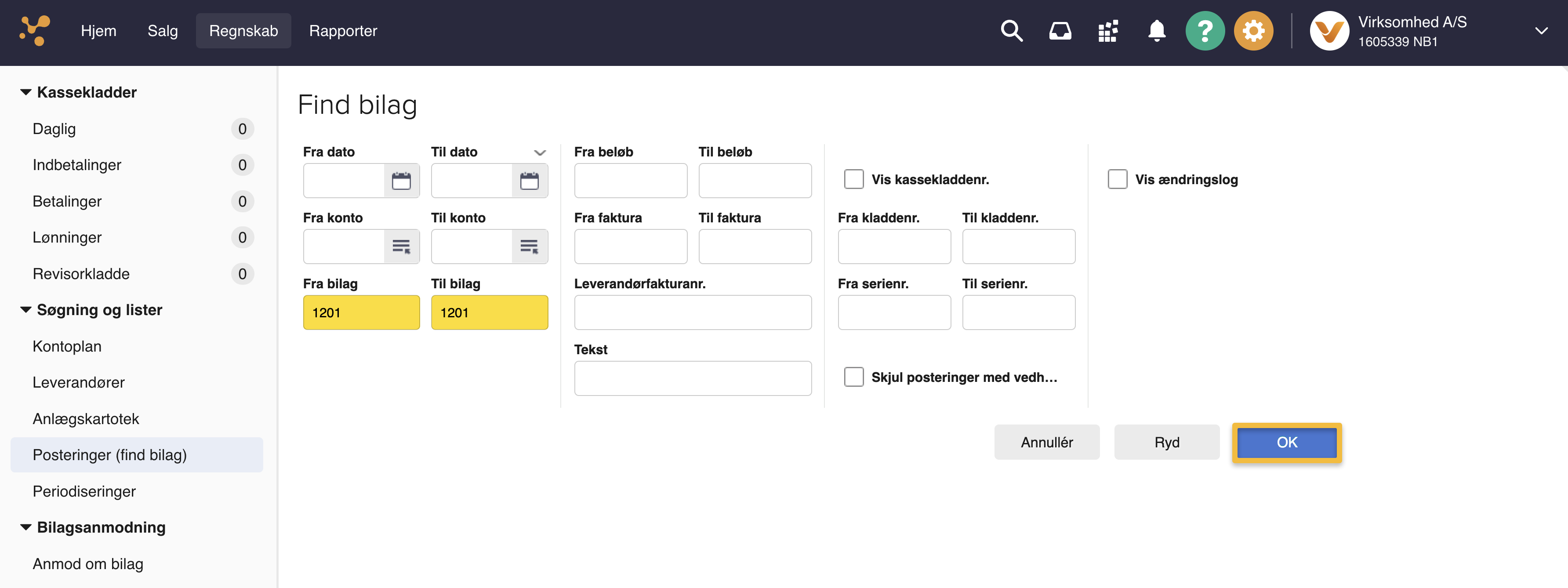This screenshot has width=1568, height=588.
Task: Expand the Til dato chevron dropdown
Action: pyautogui.click(x=539, y=153)
